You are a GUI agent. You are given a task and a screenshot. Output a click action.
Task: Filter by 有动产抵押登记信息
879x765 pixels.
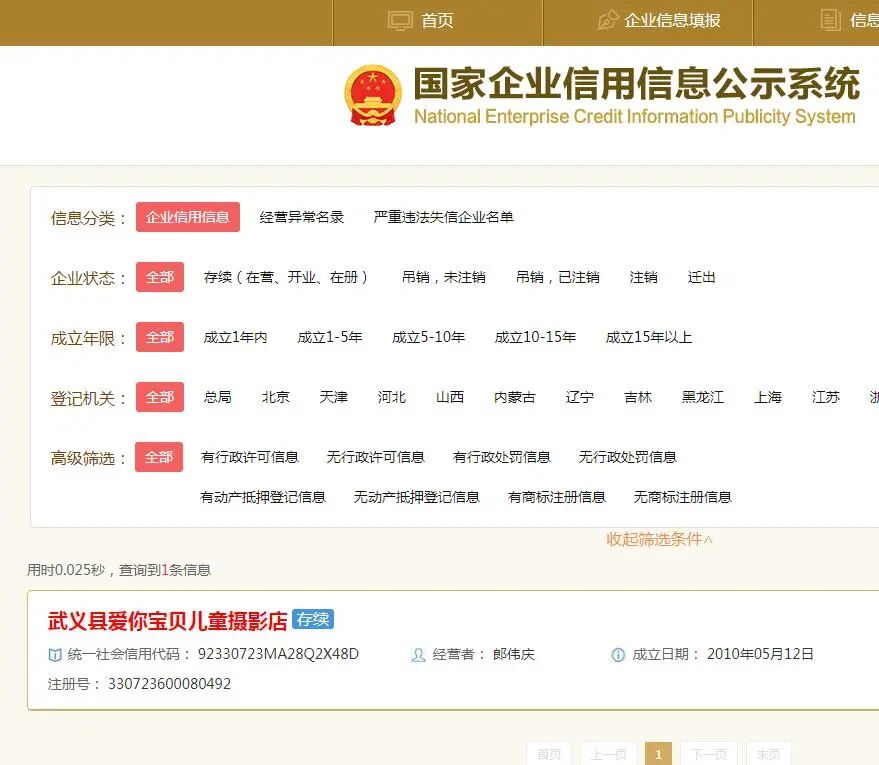point(263,497)
